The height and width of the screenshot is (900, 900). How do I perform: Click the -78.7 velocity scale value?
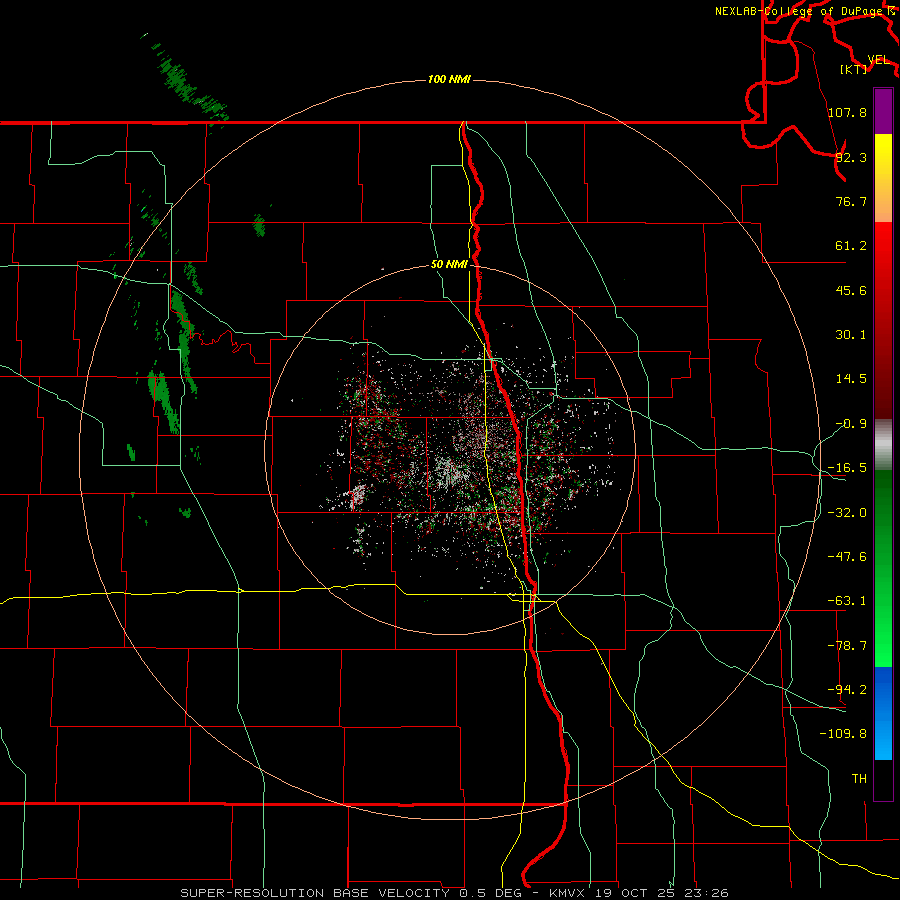click(x=847, y=646)
